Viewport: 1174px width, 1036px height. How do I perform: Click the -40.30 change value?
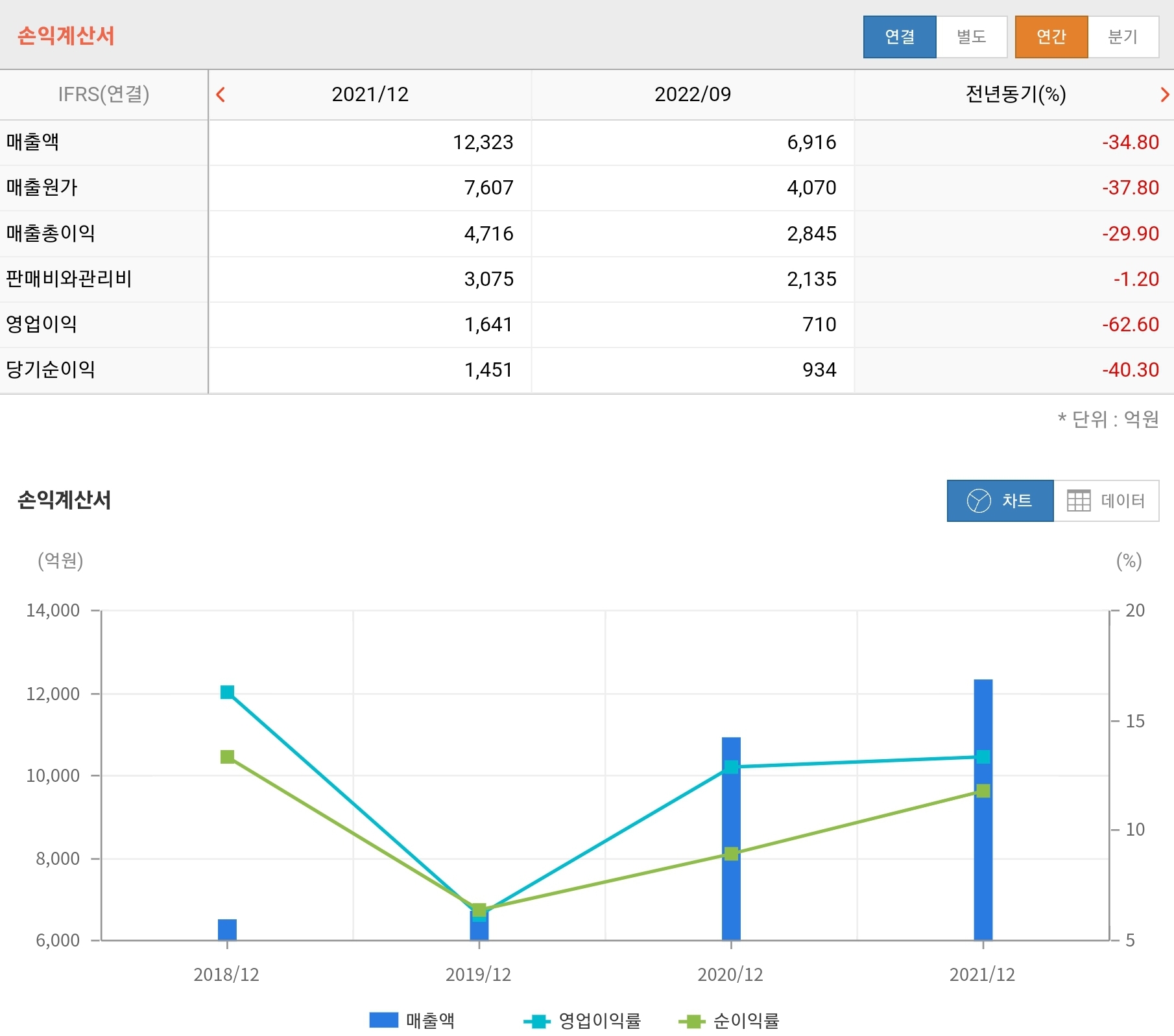[x=1131, y=370]
